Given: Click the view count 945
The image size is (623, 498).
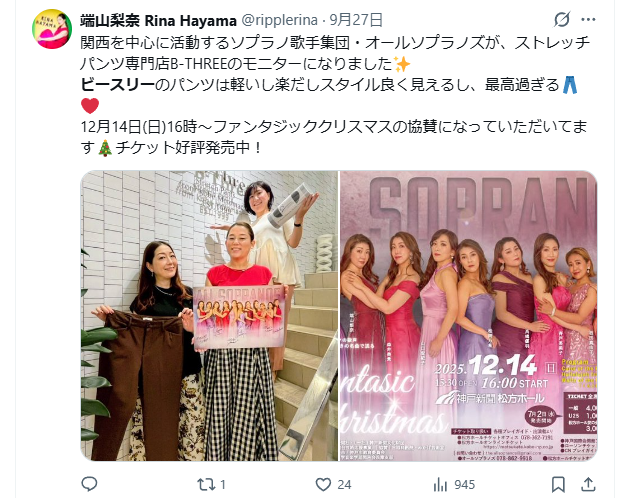Looking at the screenshot, I should click(x=464, y=484).
